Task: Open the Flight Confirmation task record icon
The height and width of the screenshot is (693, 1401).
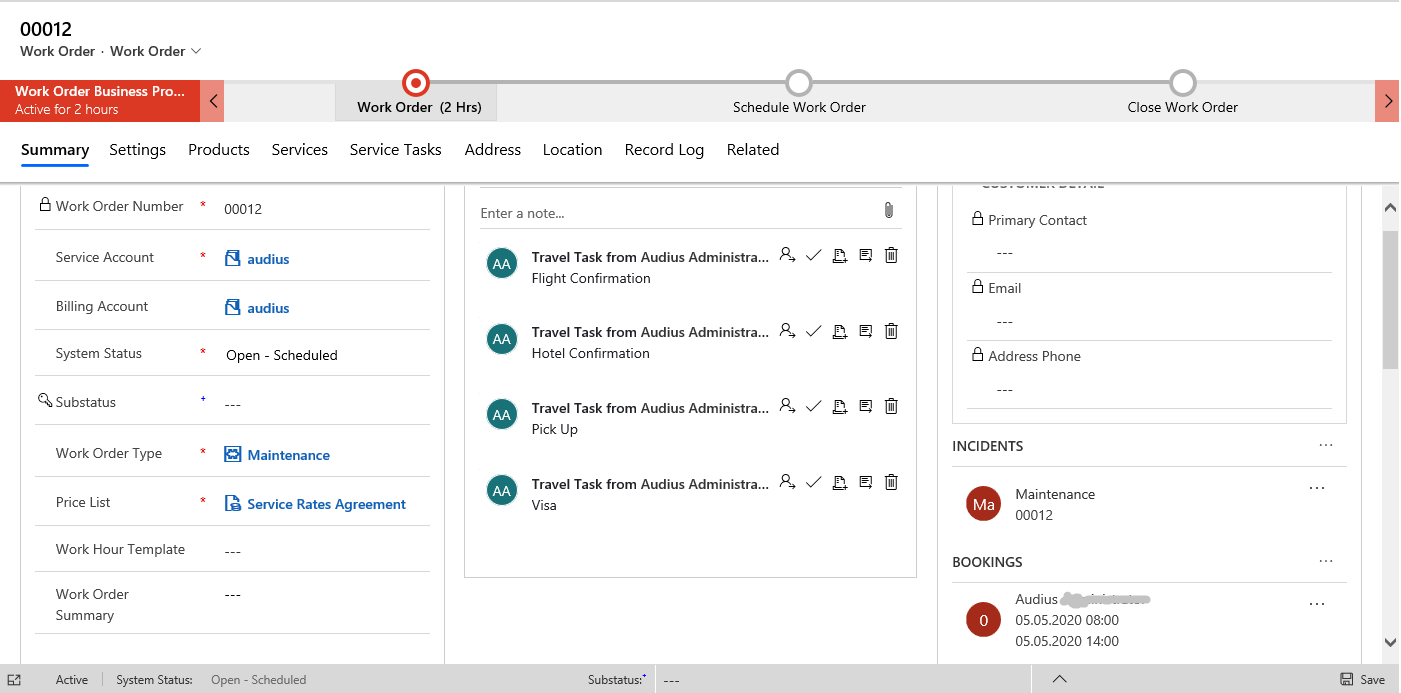Action: [x=865, y=256]
